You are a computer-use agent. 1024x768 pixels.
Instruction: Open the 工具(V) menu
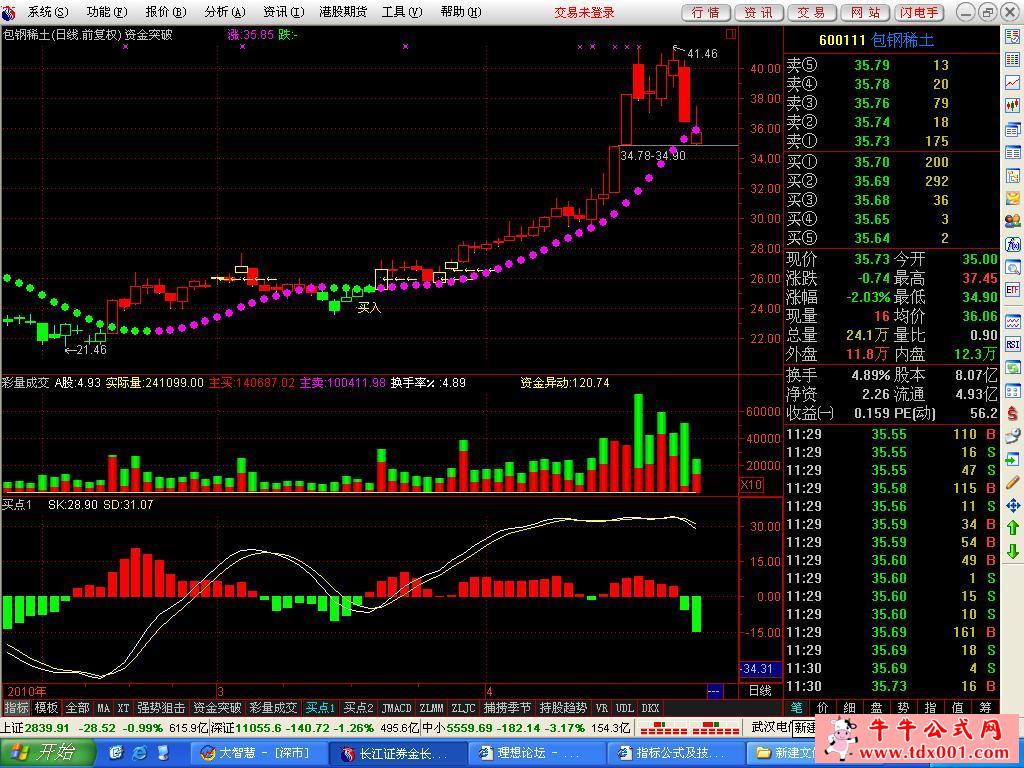click(x=402, y=12)
